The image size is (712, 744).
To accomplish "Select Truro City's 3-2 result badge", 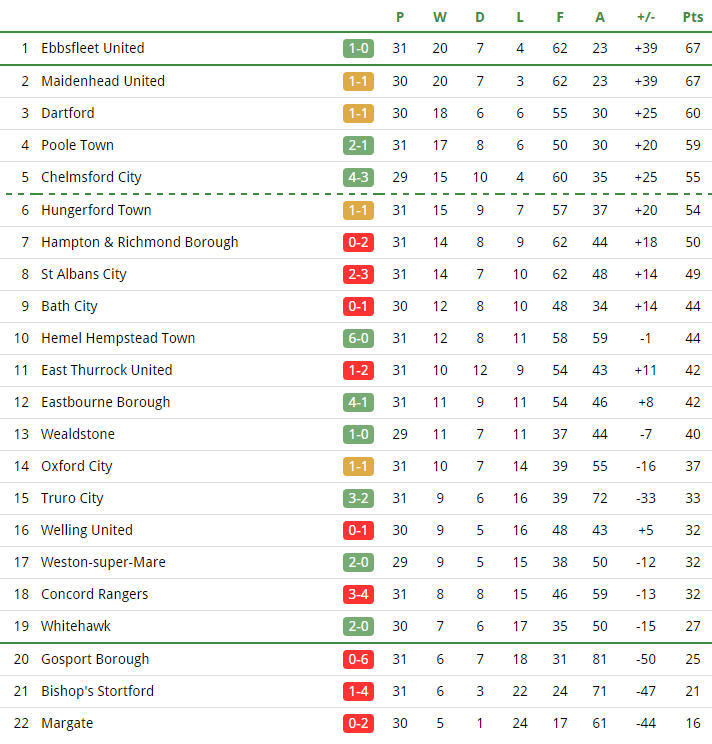I will (358, 498).
